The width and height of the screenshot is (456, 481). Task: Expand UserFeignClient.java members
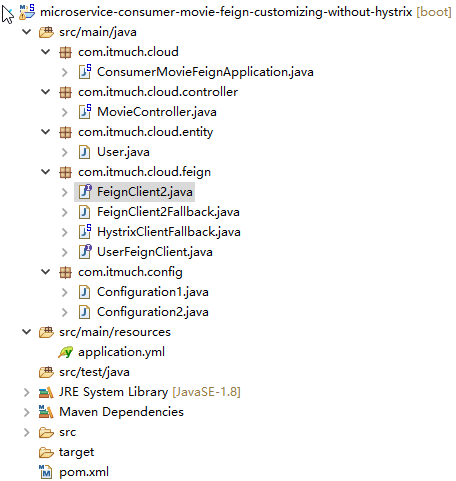click(x=65, y=252)
